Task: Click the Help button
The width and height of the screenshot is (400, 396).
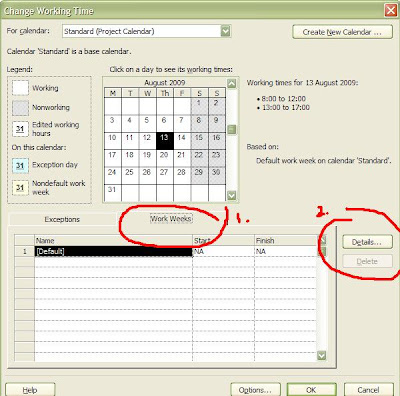Action: (x=30, y=390)
